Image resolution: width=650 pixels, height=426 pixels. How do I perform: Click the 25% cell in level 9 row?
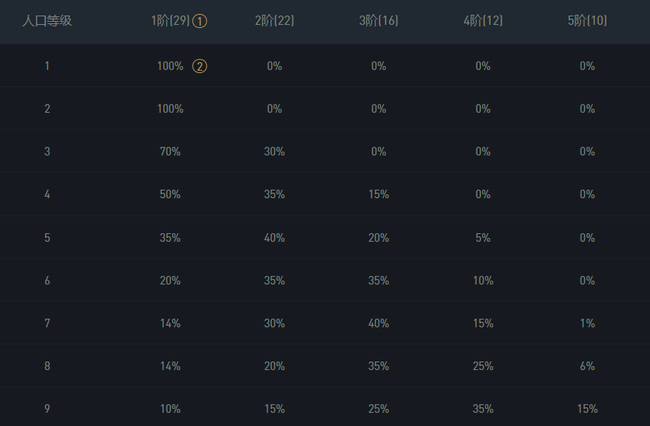point(379,409)
